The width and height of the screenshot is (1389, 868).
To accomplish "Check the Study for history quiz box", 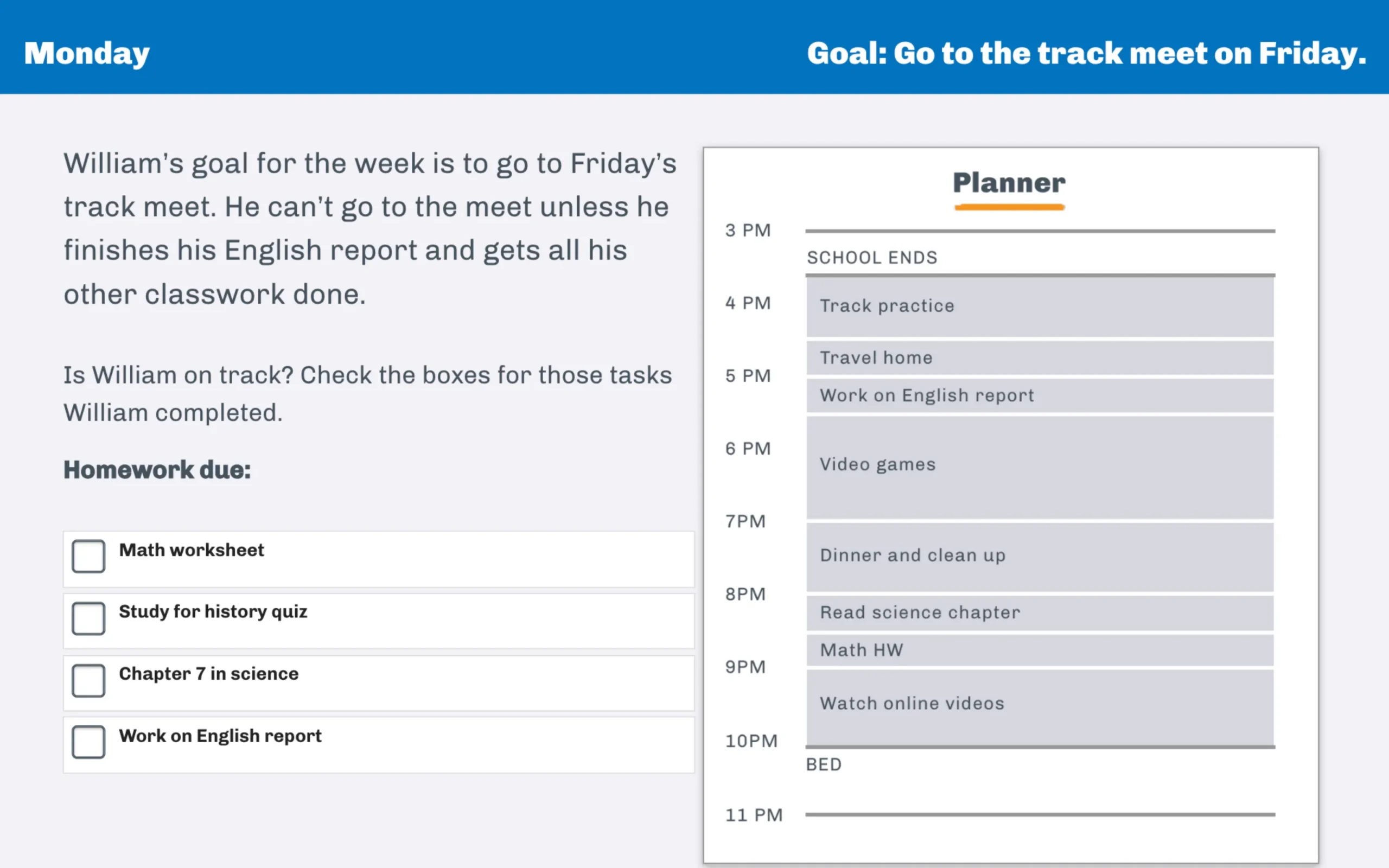I will click(88, 618).
